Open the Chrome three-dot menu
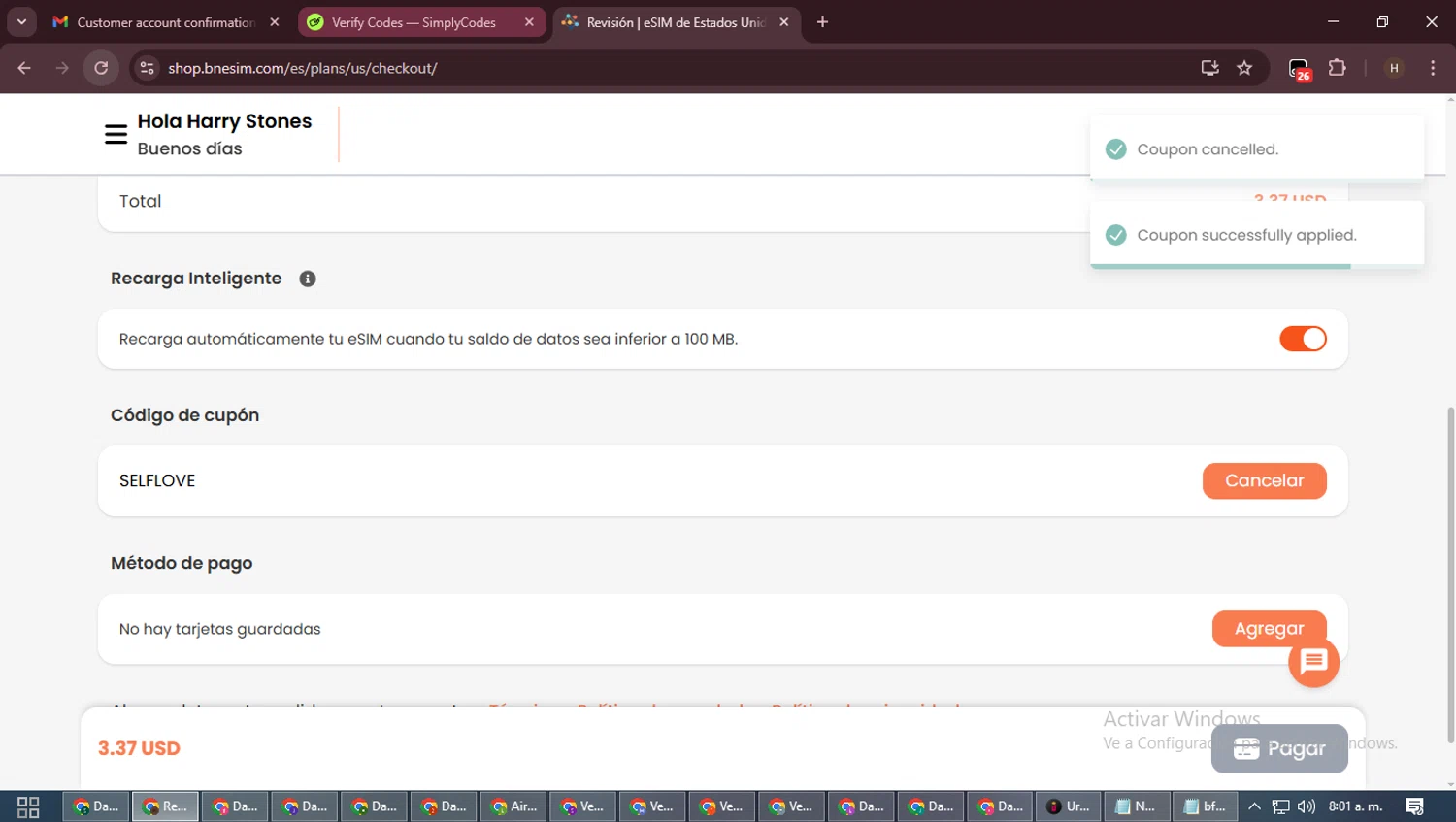 [1433, 68]
